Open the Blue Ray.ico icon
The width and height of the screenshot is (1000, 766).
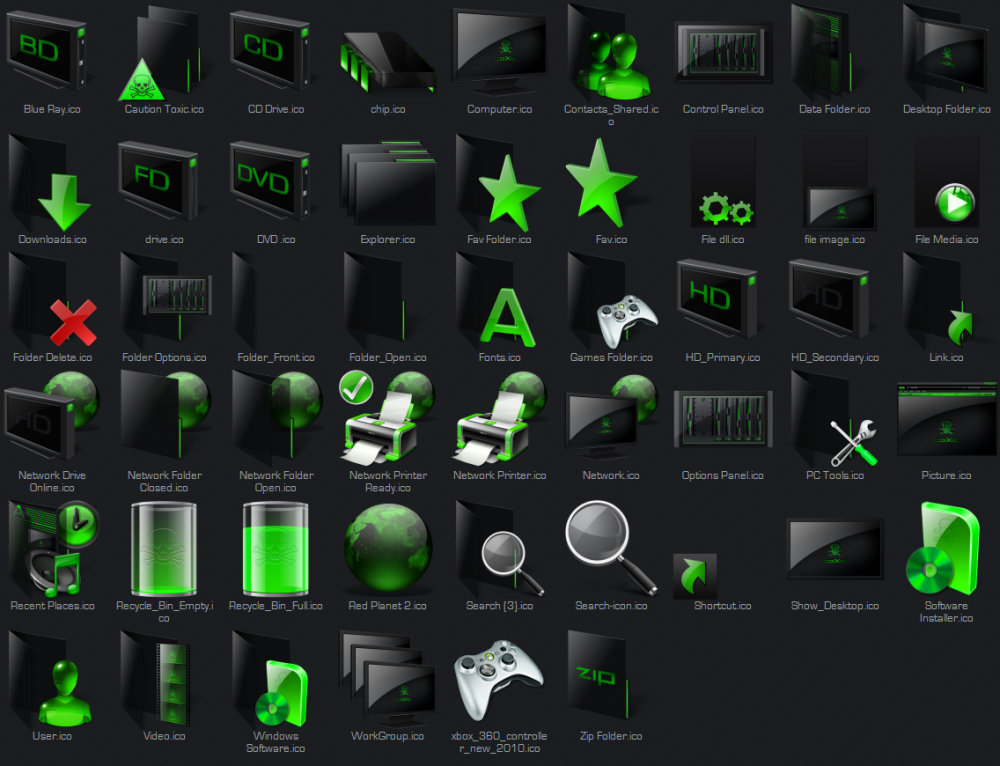50,55
